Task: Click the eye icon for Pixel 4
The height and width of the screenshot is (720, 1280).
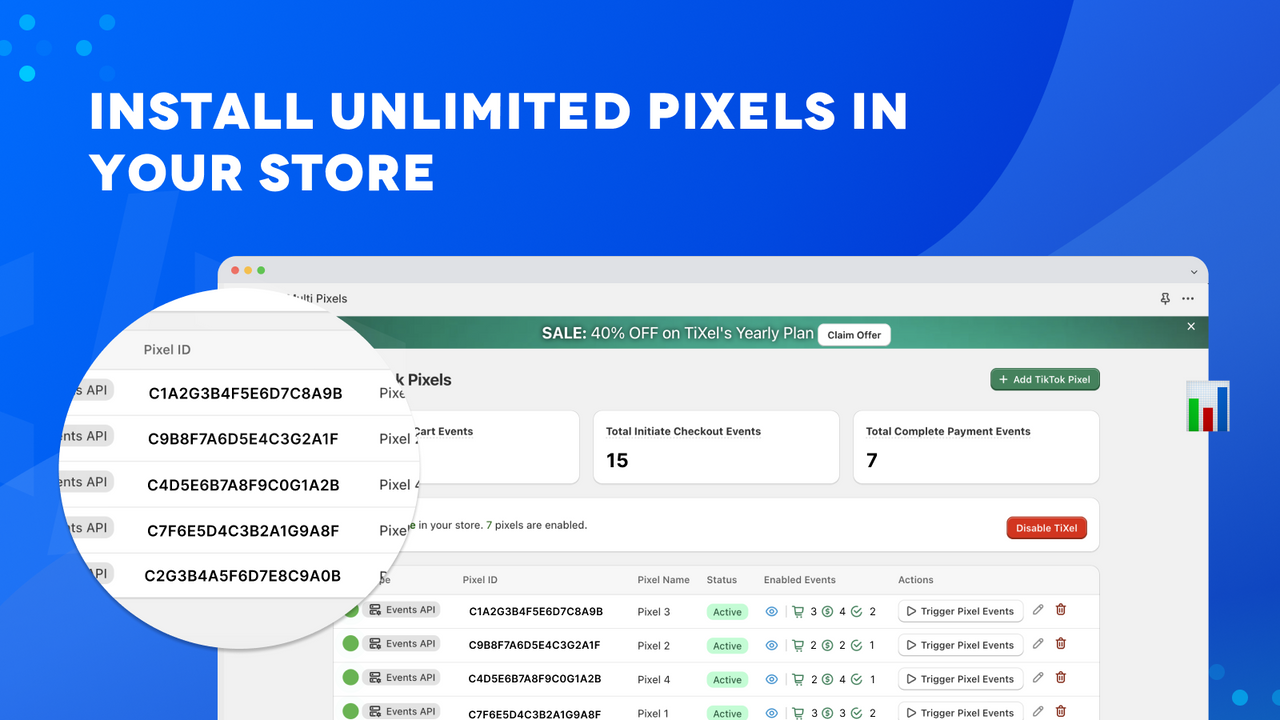Action: (771, 680)
